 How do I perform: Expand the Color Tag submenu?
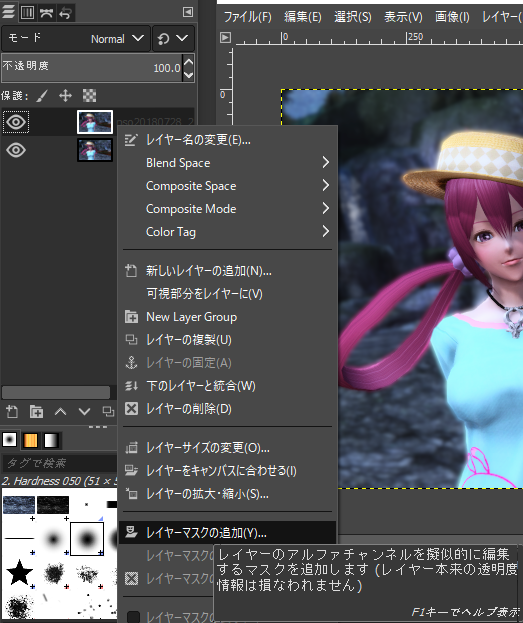click(x=227, y=232)
